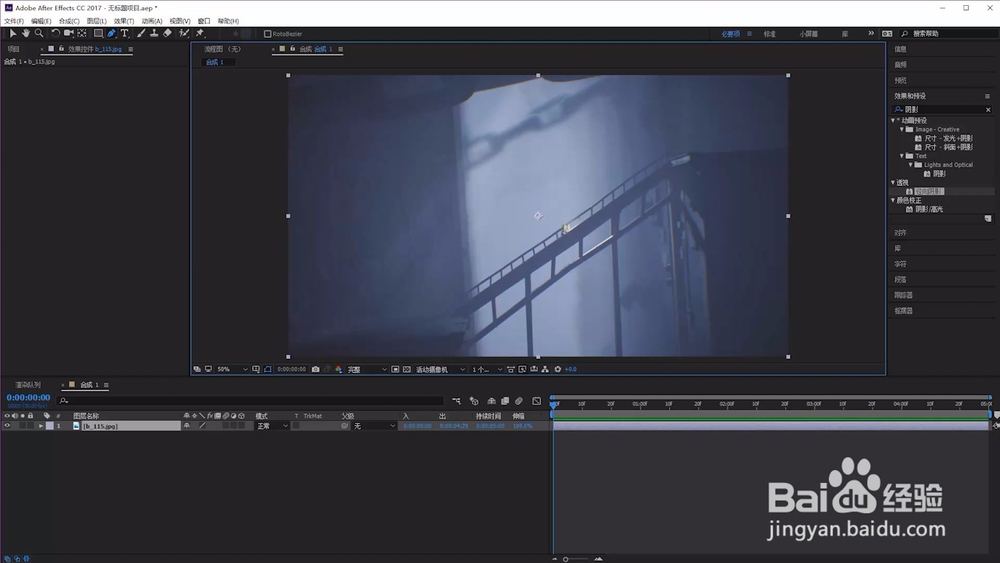The width and height of the screenshot is (1000, 563).
Task: Switch to the 小屏幕 workspace
Action: tap(809, 34)
